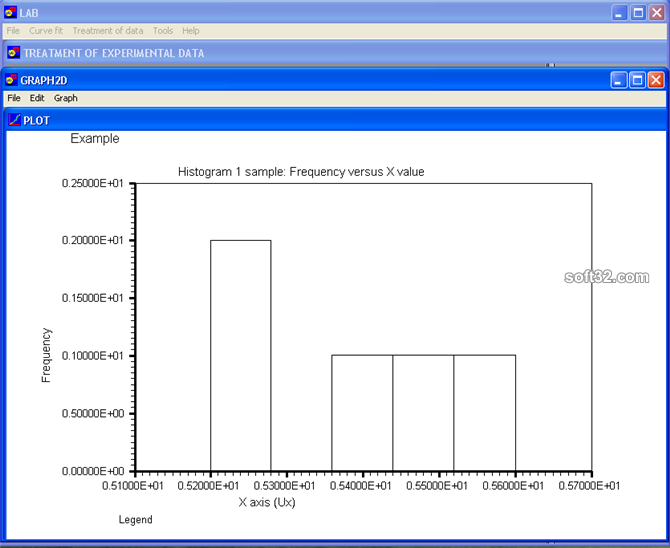
Task: Open the File menu in GRAPH2D window
Action: (x=14, y=98)
